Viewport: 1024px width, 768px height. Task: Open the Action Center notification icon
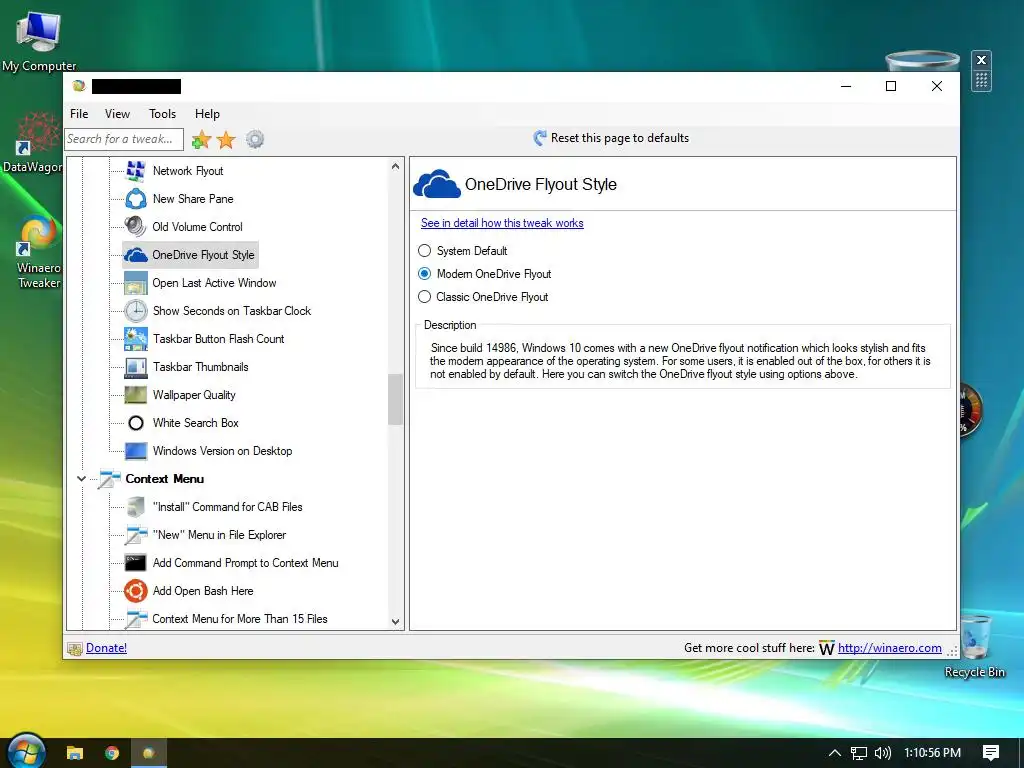[991, 753]
